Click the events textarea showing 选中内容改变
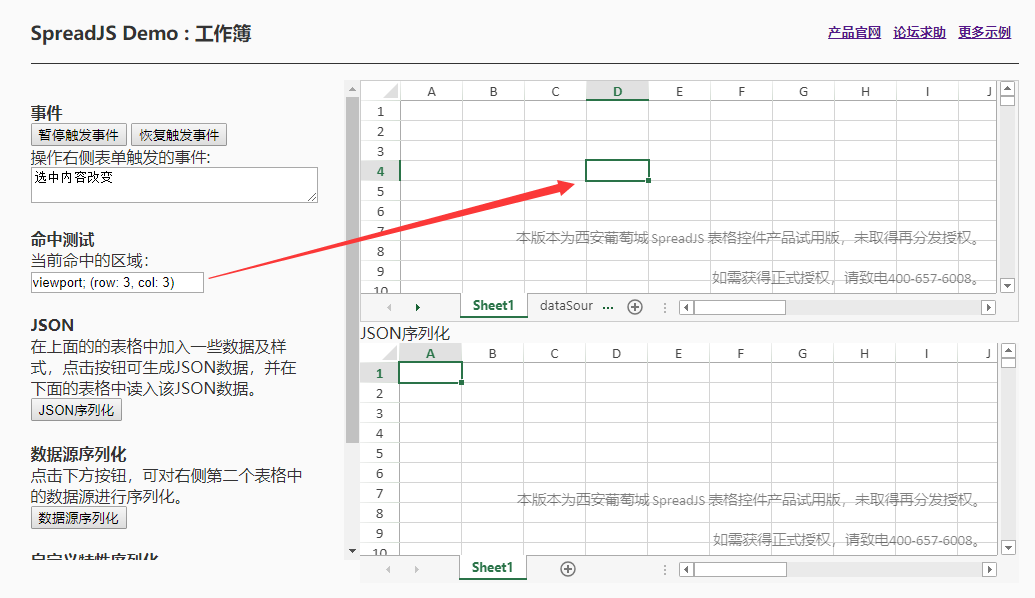This screenshot has height=598, width=1035. click(x=174, y=185)
